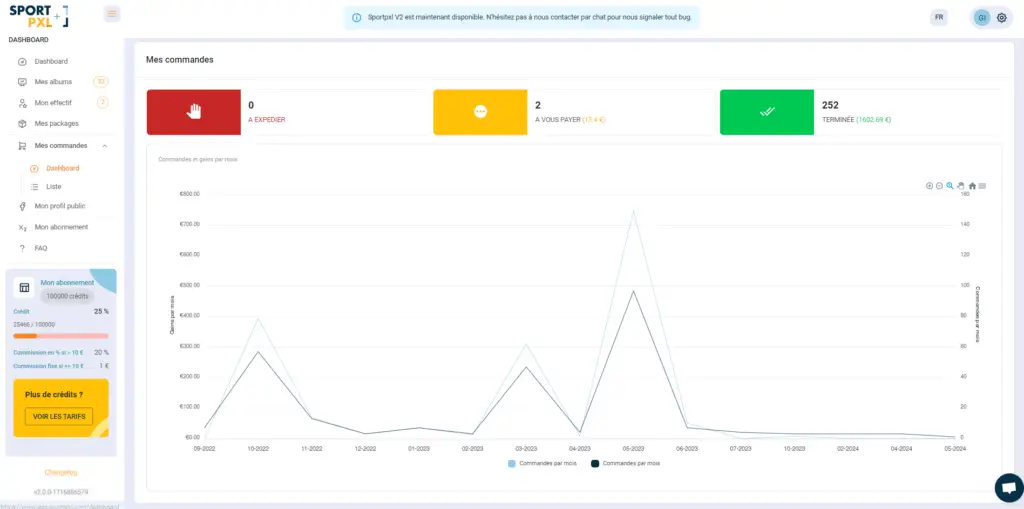Viewport: 1024px width, 509px height.
Task: Toggle light blue Commandes par mois legend
Action: point(540,464)
